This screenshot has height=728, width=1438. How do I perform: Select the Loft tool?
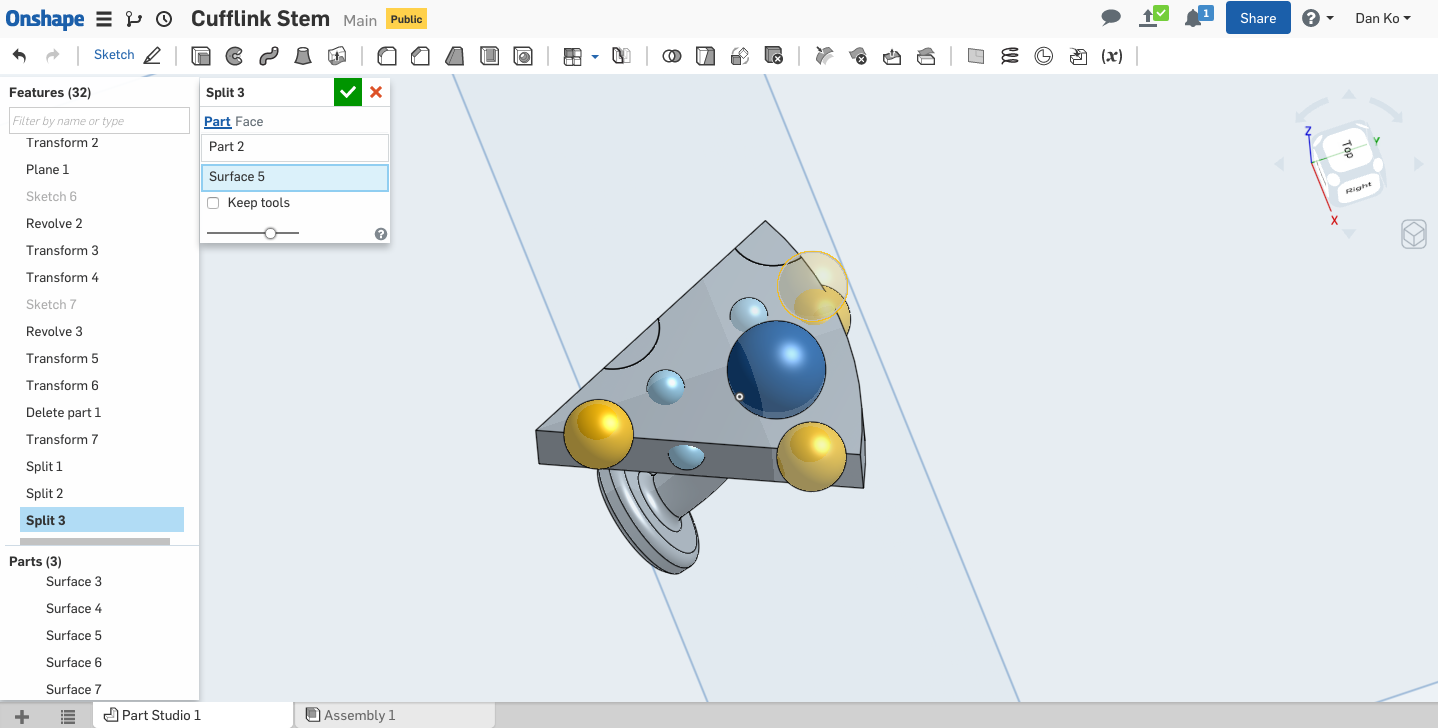pos(303,56)
